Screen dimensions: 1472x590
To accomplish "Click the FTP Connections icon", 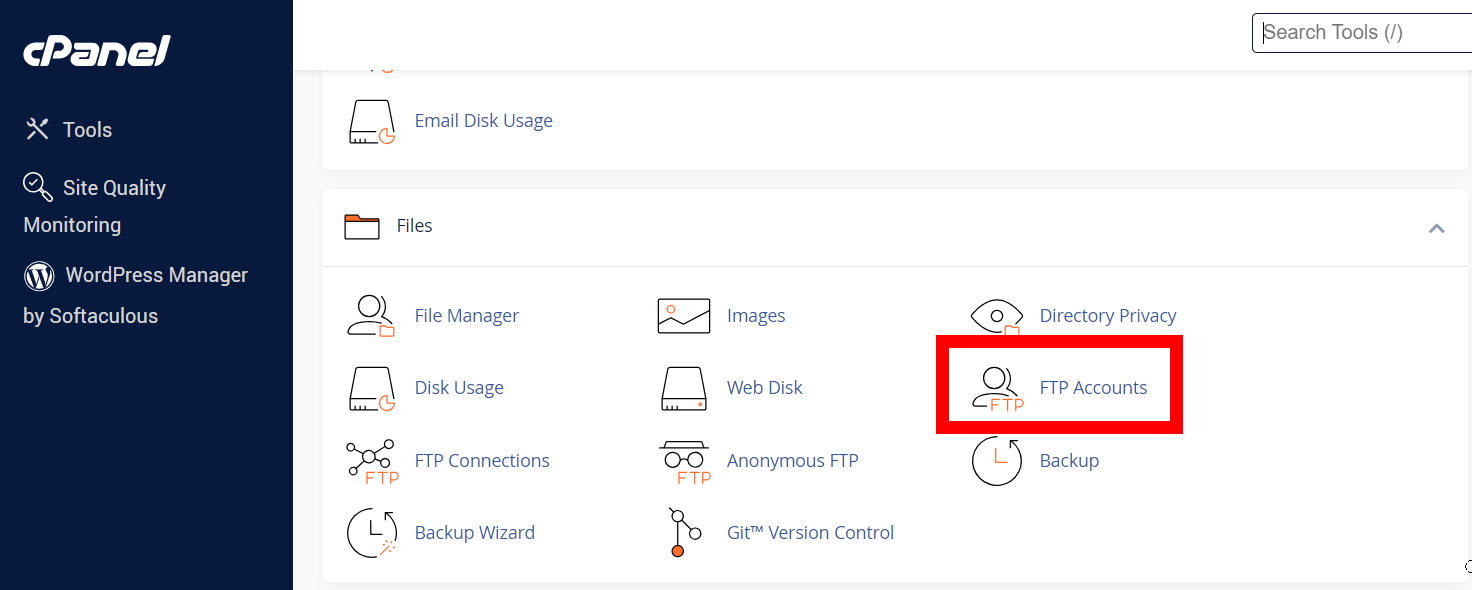I will [x=372, y=461].
